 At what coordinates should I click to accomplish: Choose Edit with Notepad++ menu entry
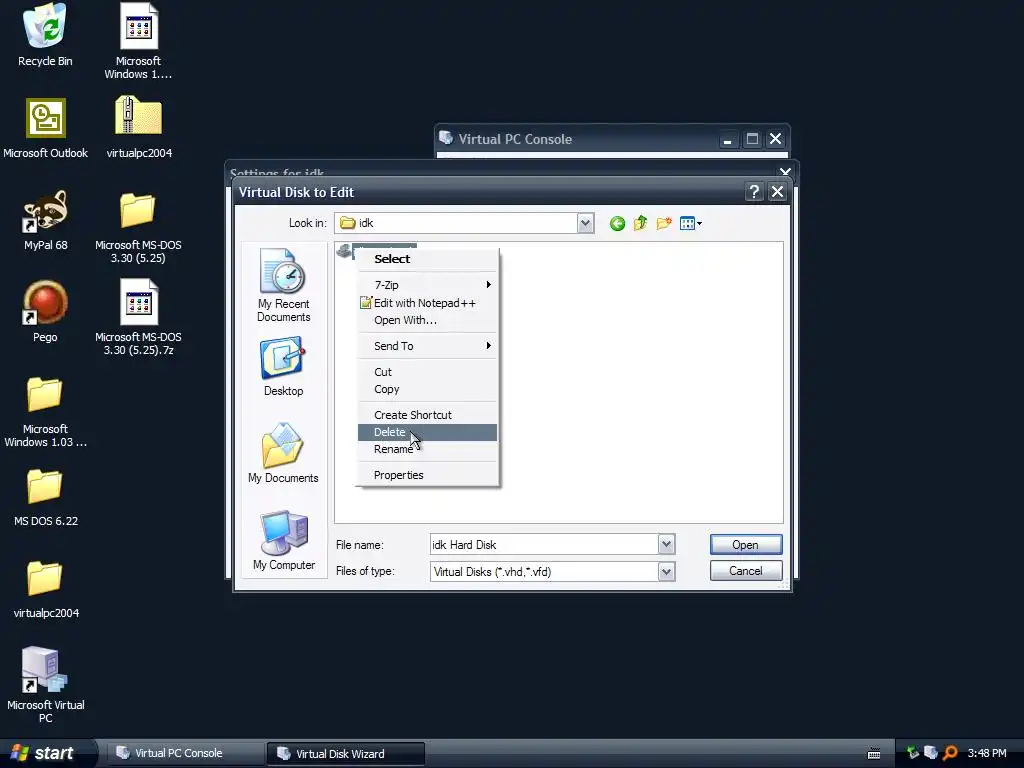point(427,303)
